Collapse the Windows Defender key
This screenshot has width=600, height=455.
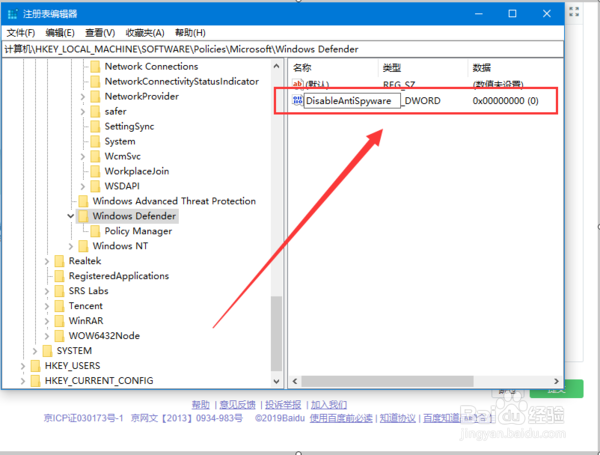pos(70,216)
